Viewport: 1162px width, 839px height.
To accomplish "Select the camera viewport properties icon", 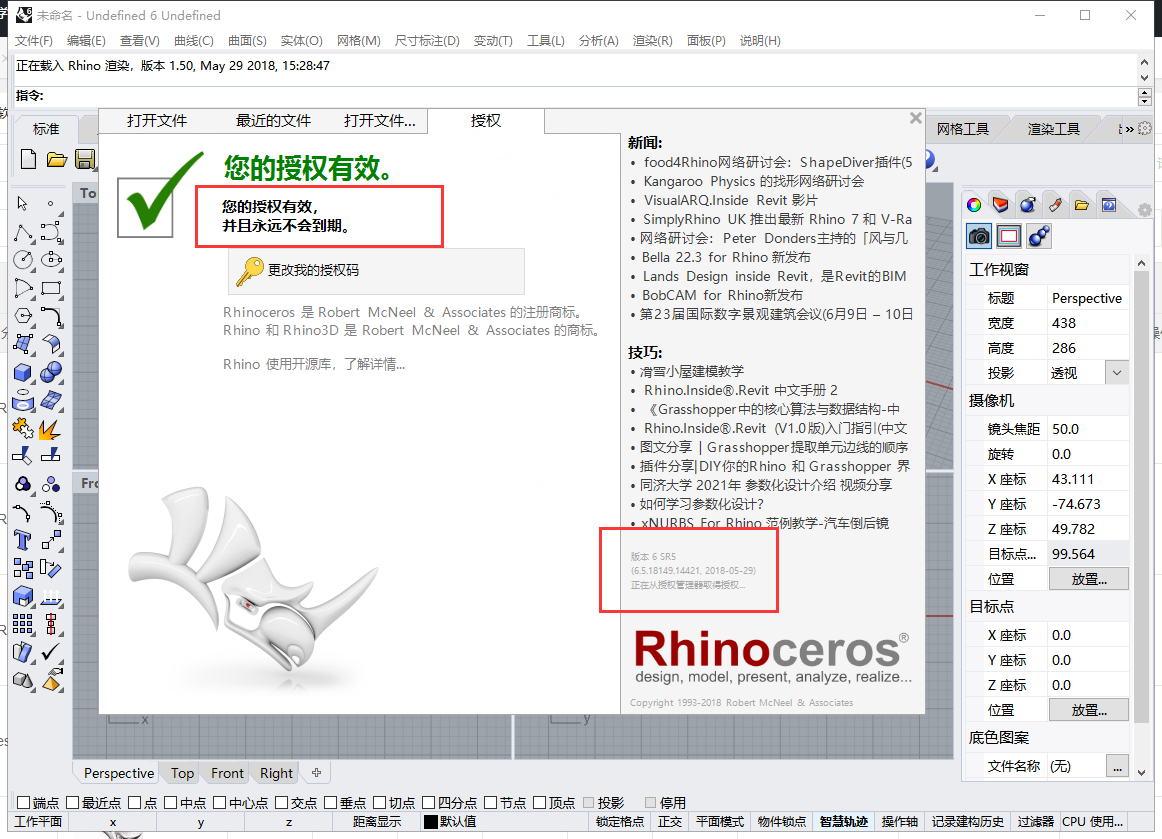I will 979,236.
